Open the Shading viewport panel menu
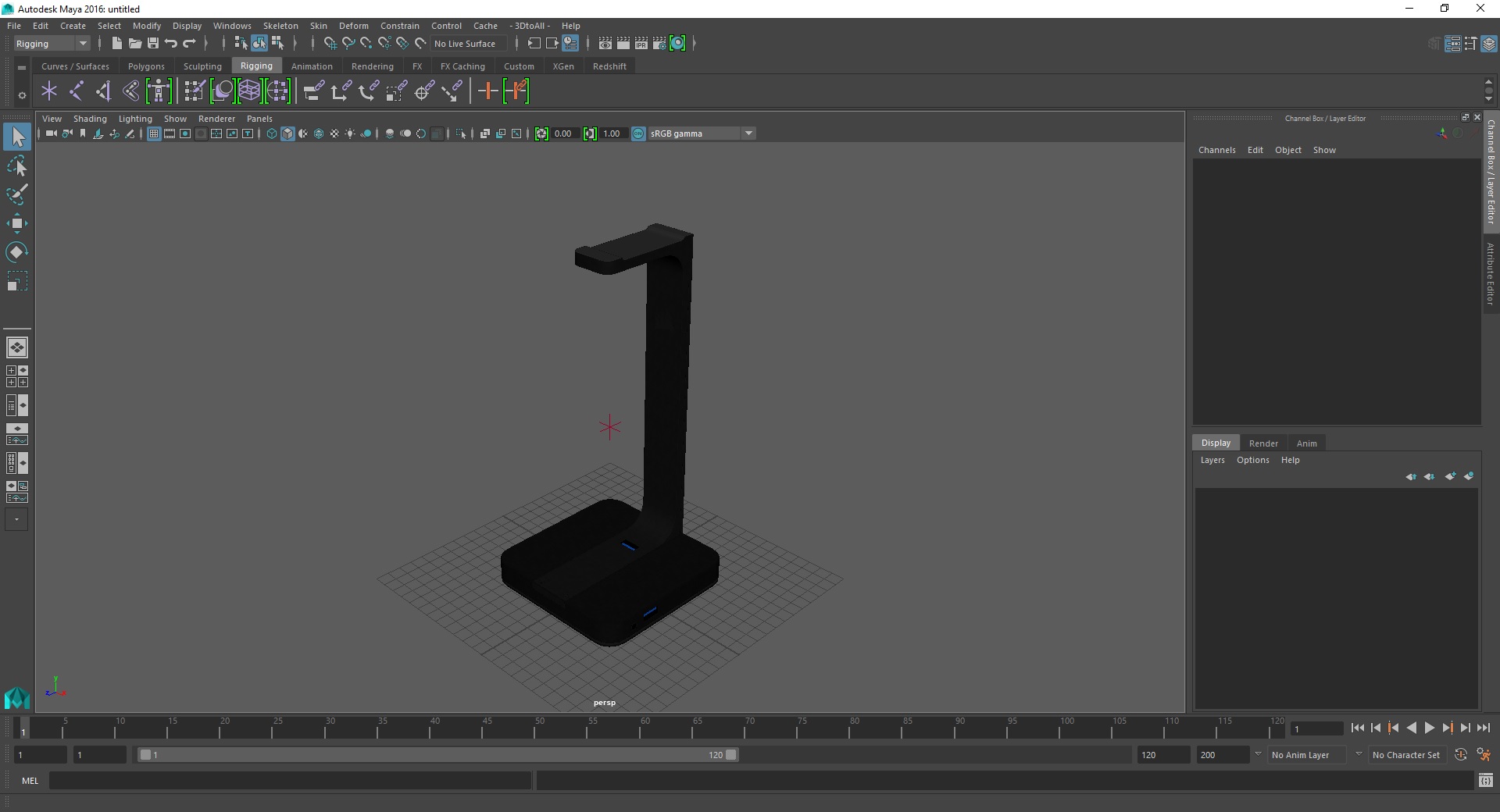Screen dimensions: 1500x812 click(x=90, y=119)
